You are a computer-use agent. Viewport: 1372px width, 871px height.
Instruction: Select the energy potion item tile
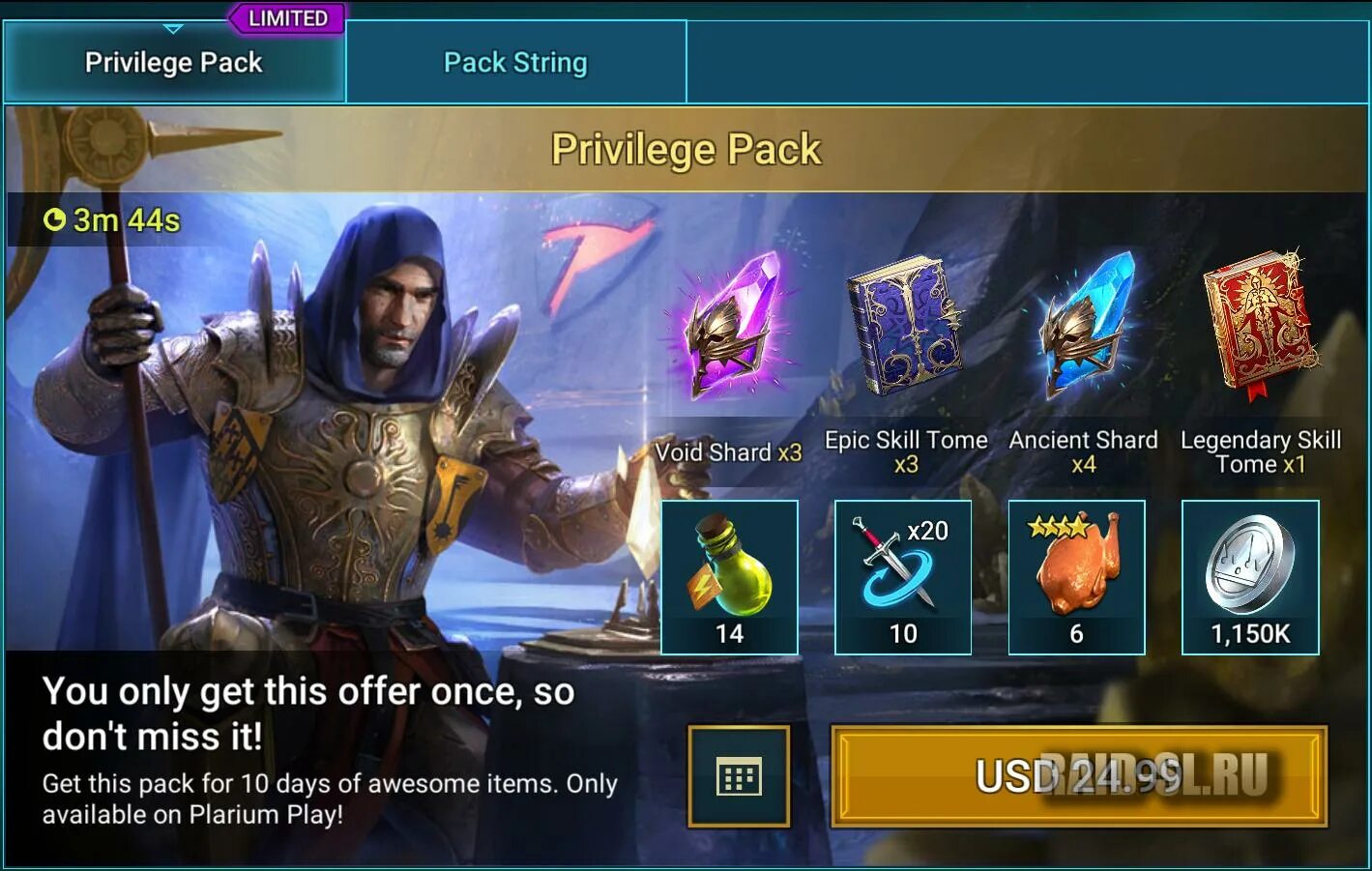[730, 577]
